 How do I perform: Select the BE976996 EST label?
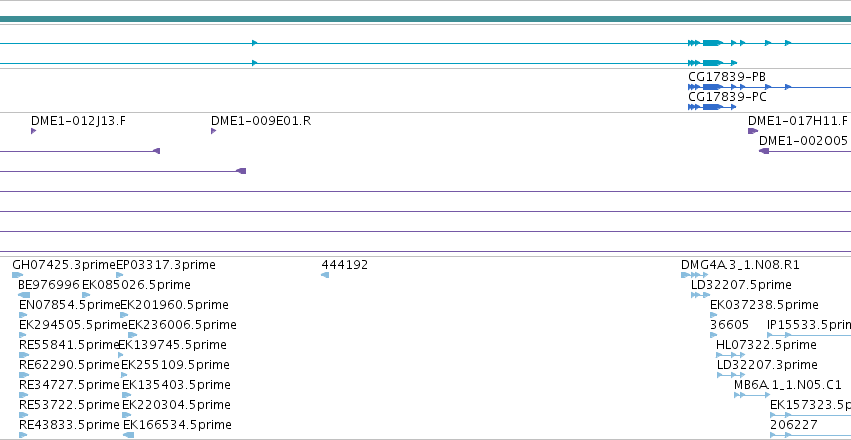pyautogui.click(x=49, y=285)
